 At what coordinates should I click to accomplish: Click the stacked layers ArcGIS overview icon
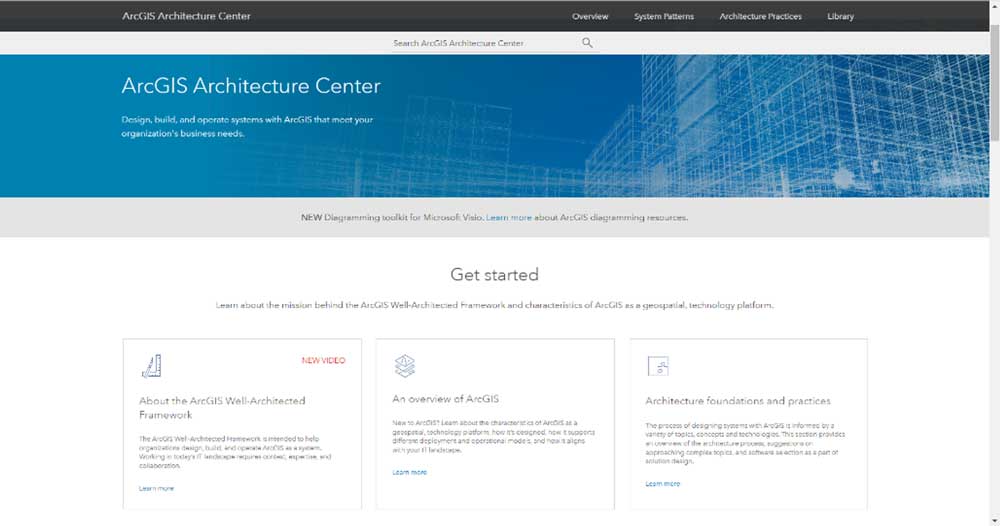pos(404,366)
